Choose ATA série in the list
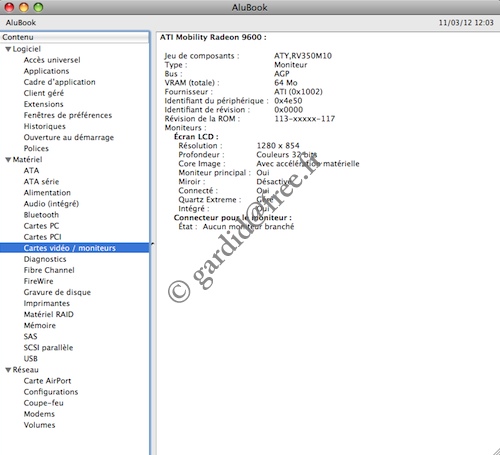The height and width of the screenshot is (455, 500). pos(41,182)
